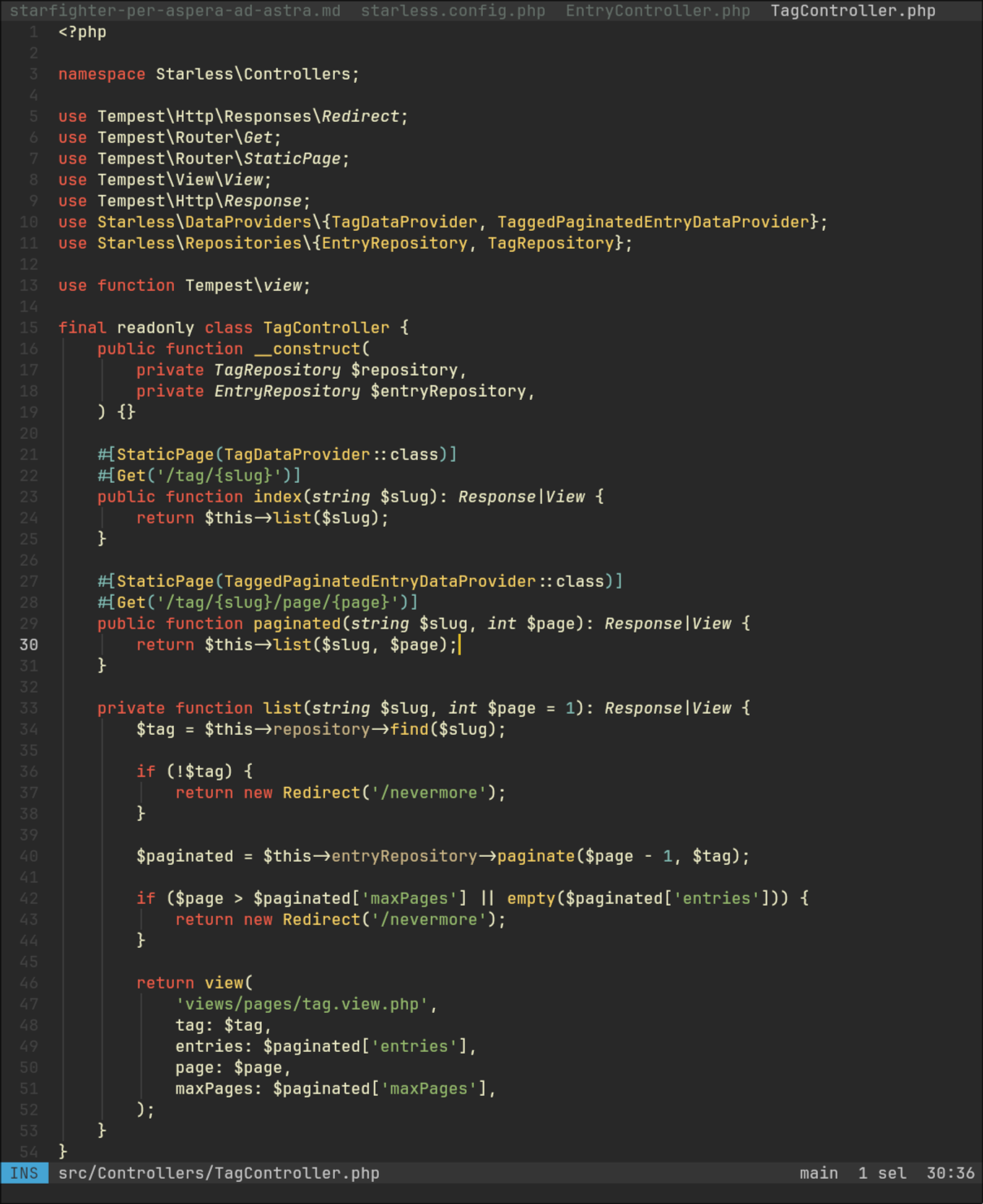Click the 'TagController' class name on line 15
983x1204 pixels.
coord(326,328)
